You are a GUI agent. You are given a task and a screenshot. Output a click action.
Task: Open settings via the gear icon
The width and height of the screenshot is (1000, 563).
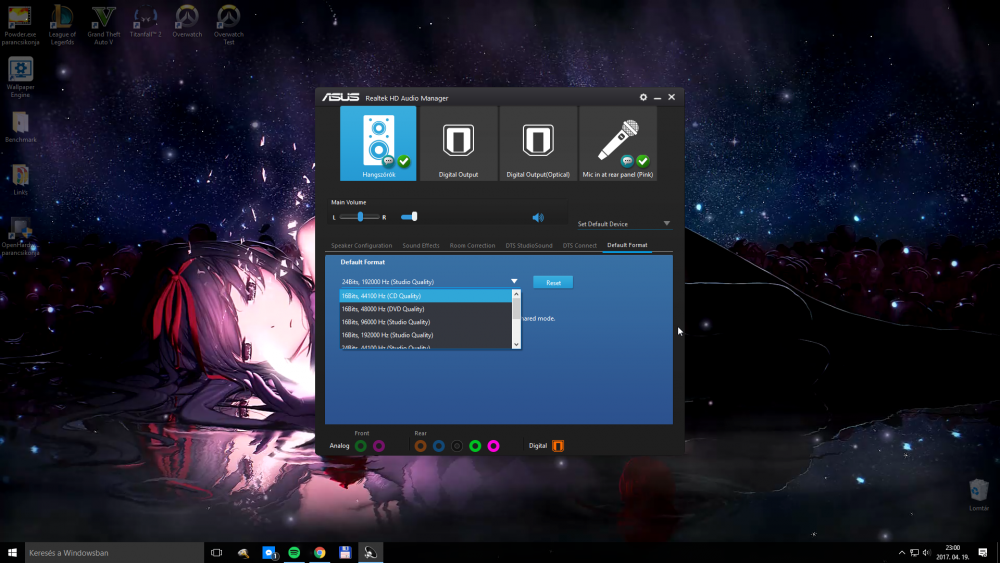(x=643, y=97)
